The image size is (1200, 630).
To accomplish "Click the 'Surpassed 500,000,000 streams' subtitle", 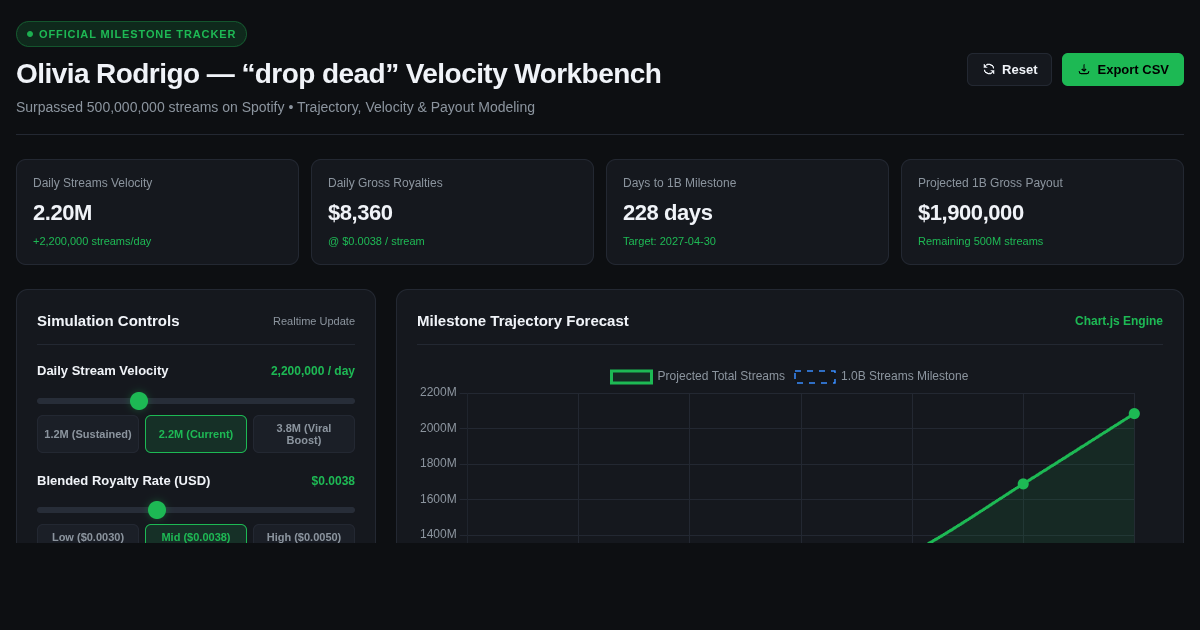I will [275, 107].
